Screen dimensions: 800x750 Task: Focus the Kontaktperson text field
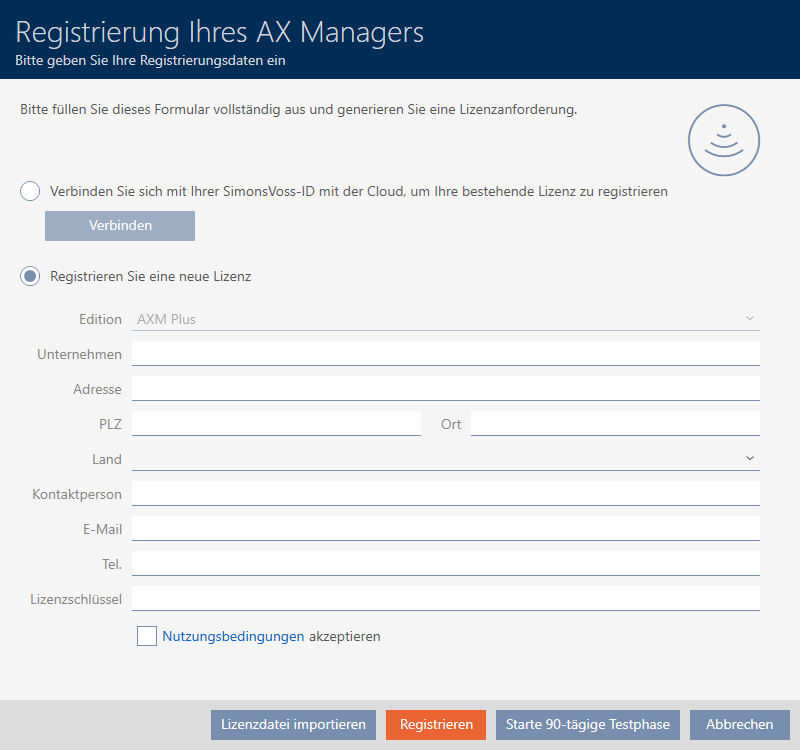445,494
